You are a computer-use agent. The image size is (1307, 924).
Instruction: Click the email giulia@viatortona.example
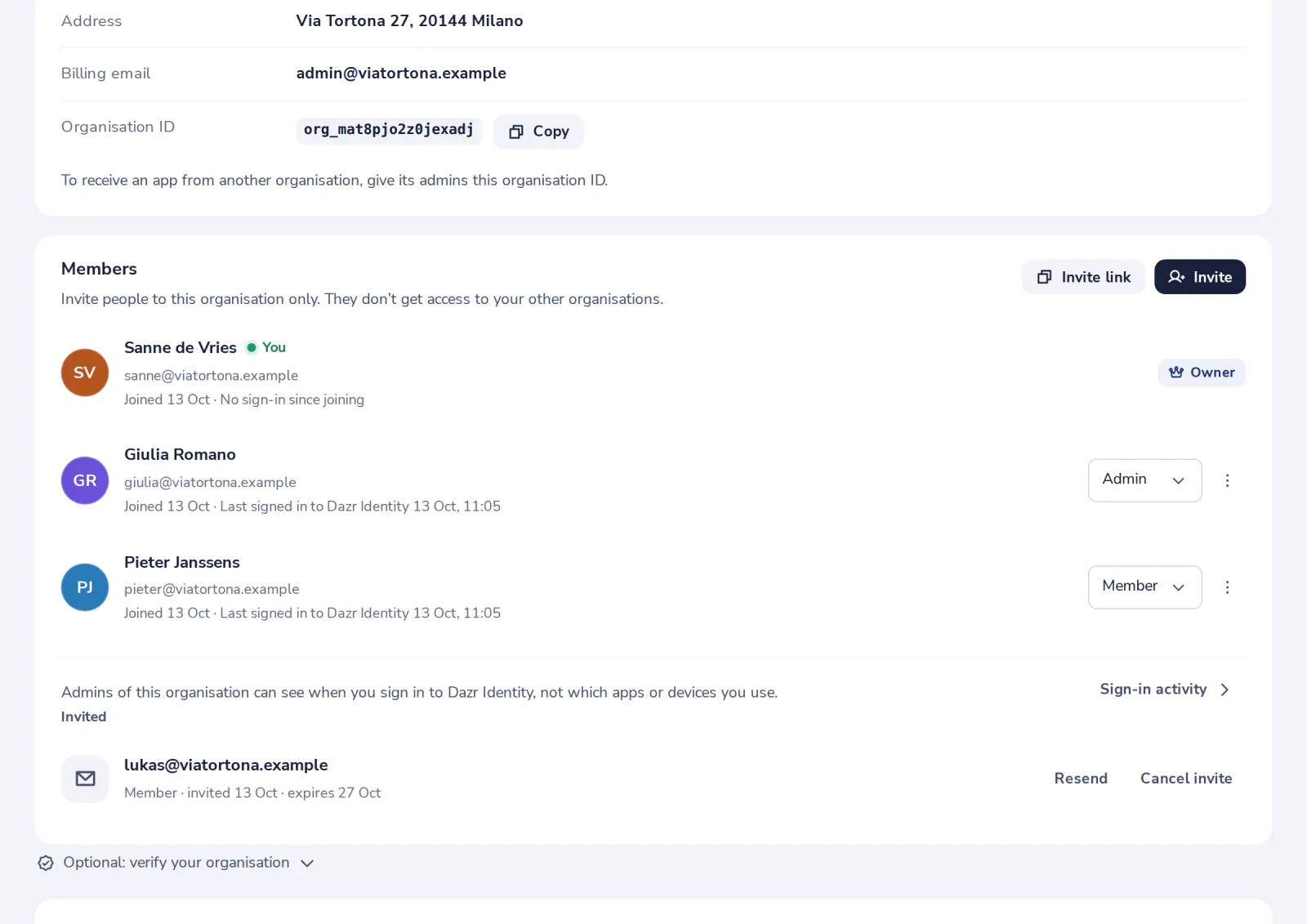tap(210, 483)
